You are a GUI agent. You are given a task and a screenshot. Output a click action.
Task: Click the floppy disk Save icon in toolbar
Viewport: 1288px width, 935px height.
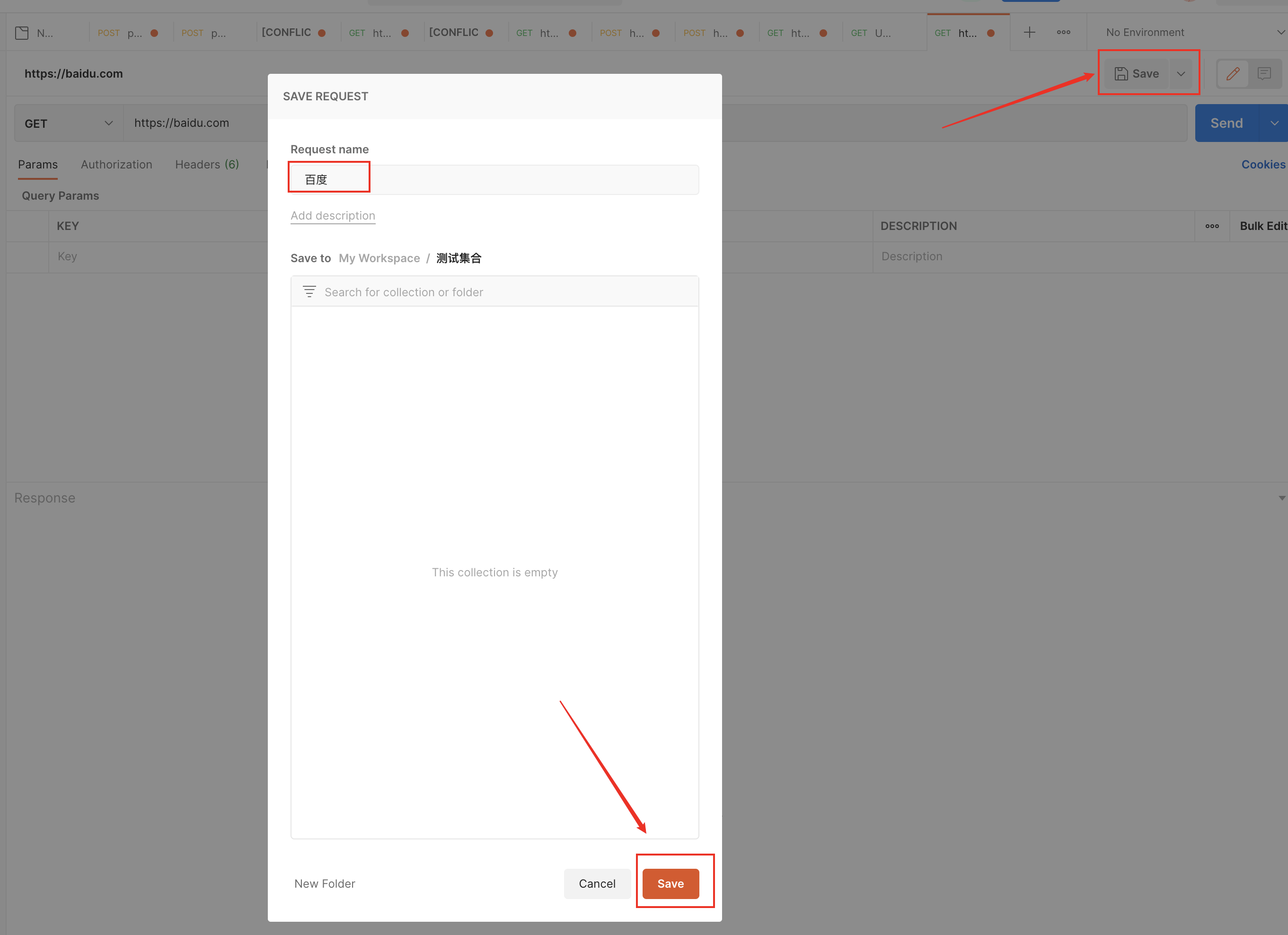coord(1121,74)
